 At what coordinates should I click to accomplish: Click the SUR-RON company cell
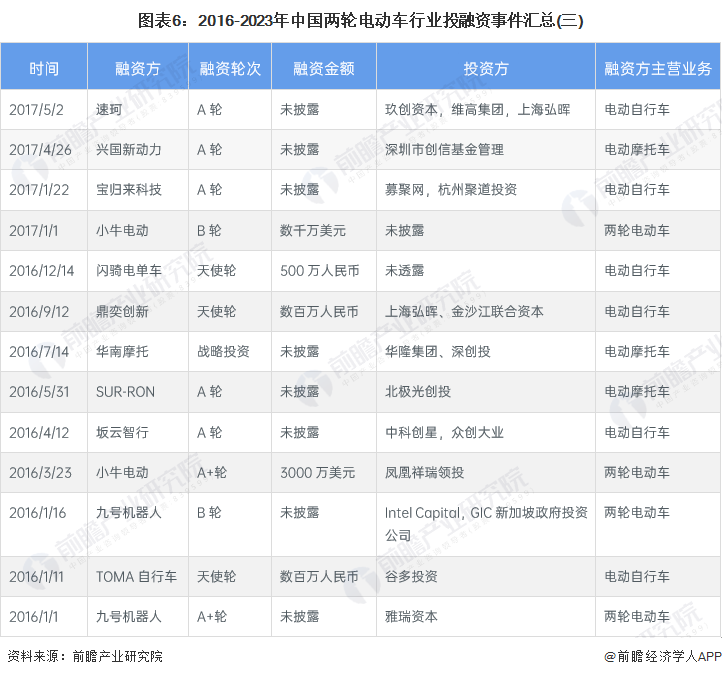click(x=125, y=392)
